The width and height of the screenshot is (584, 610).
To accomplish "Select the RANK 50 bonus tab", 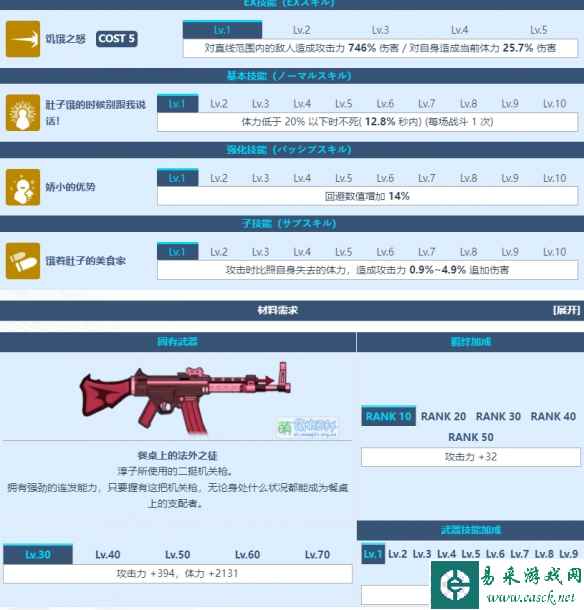I will (x=471, y=437).
